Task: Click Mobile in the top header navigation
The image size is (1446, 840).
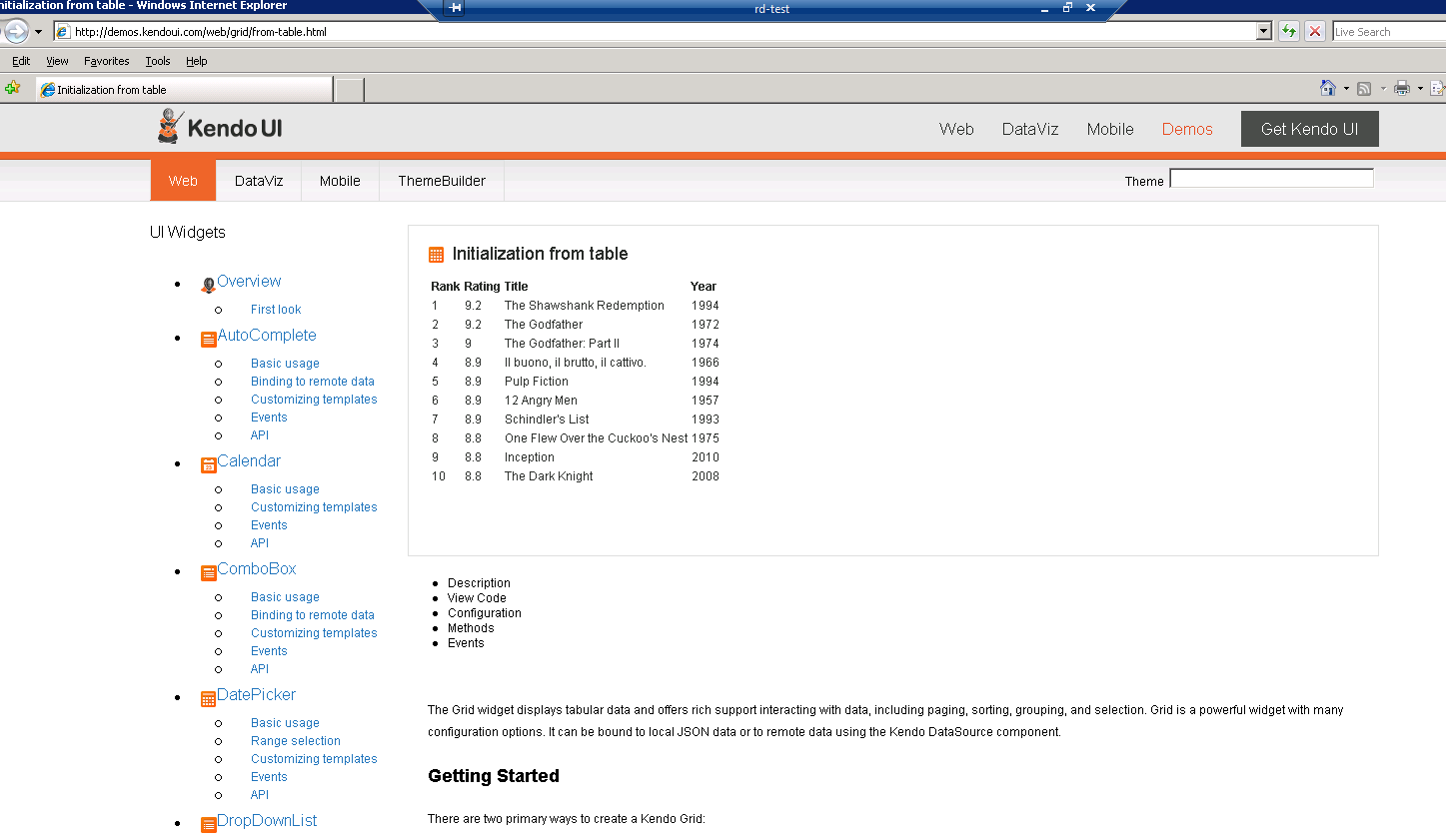Action: (x=1110, y=129)
